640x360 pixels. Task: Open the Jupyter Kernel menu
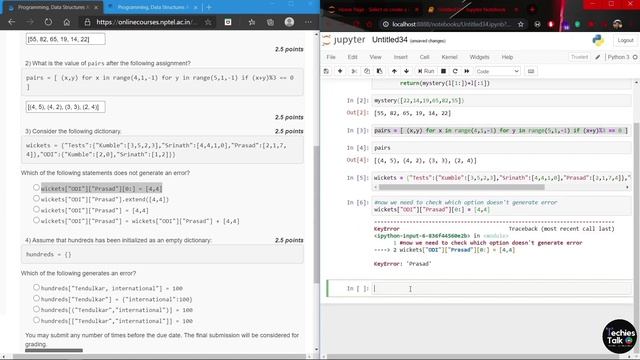449,57
